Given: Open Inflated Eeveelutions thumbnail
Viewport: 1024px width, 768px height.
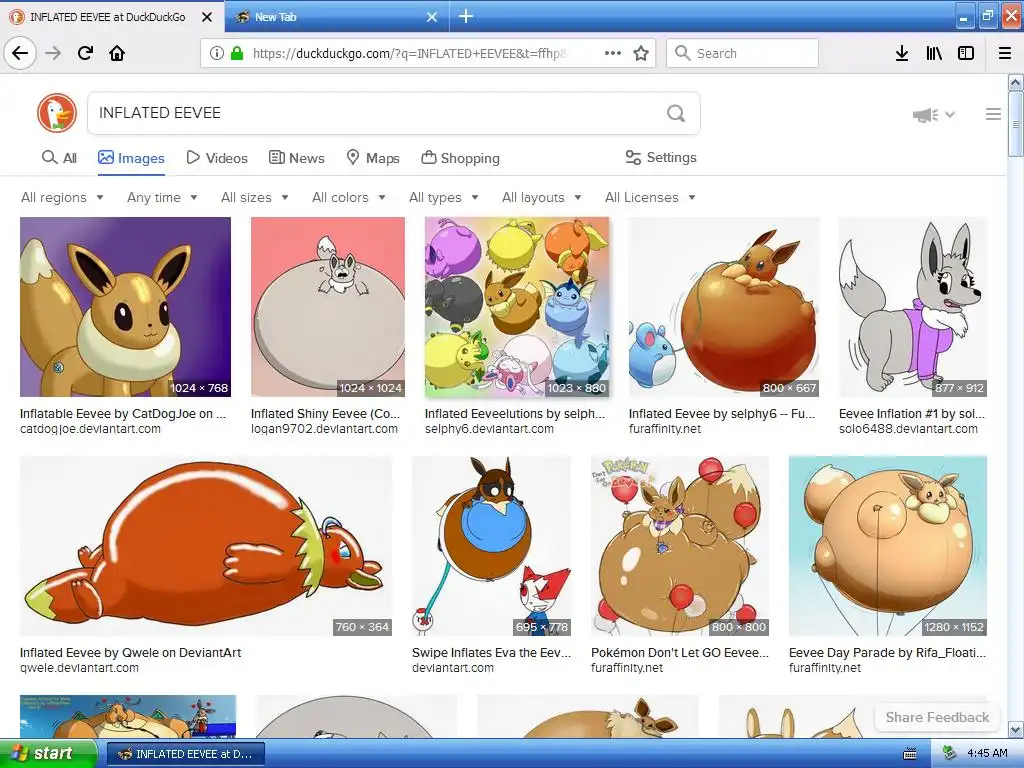Looking at the screenshot, I should pos(517,307).
